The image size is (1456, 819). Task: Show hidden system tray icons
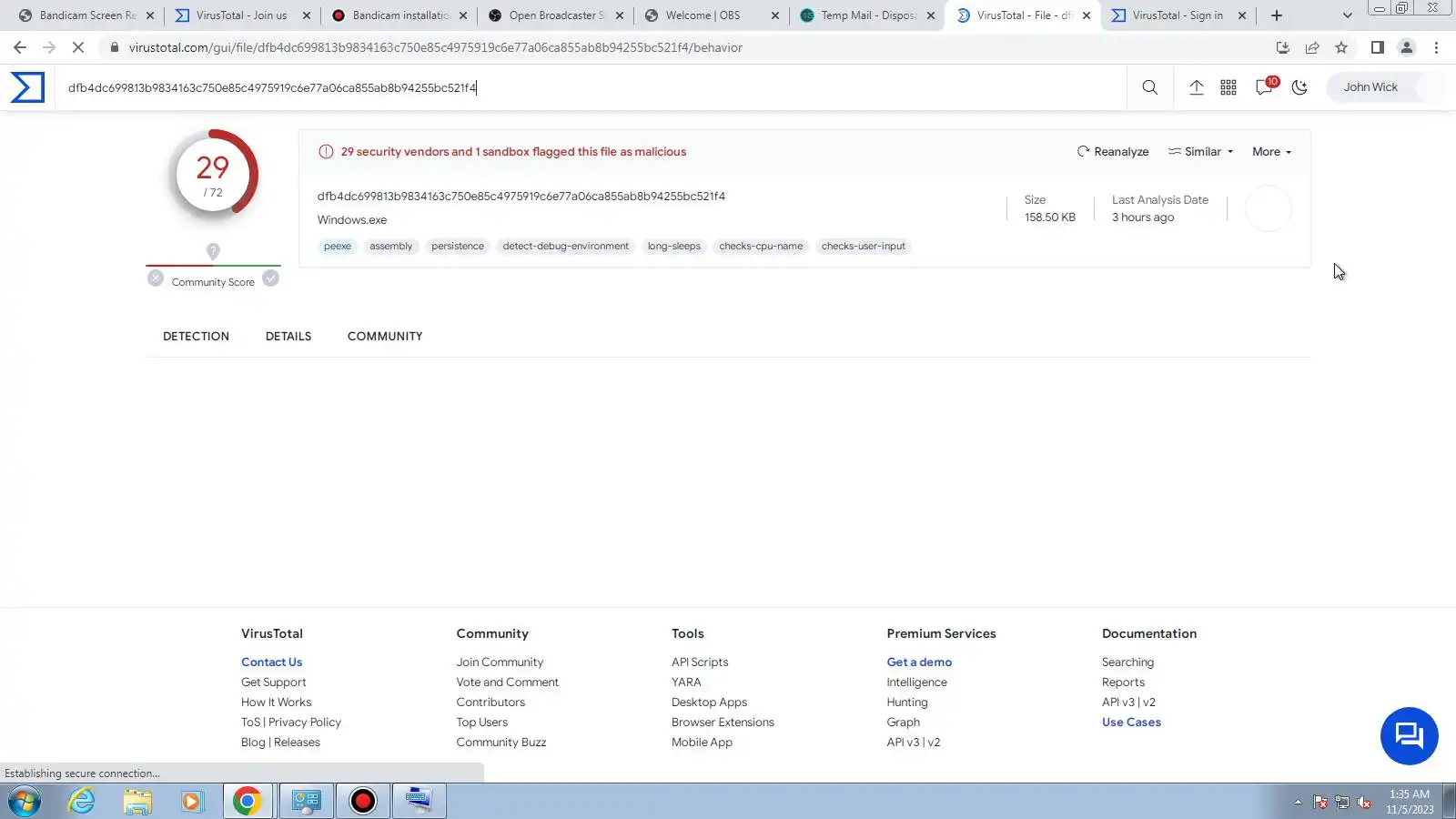[x=1298, y=803]
